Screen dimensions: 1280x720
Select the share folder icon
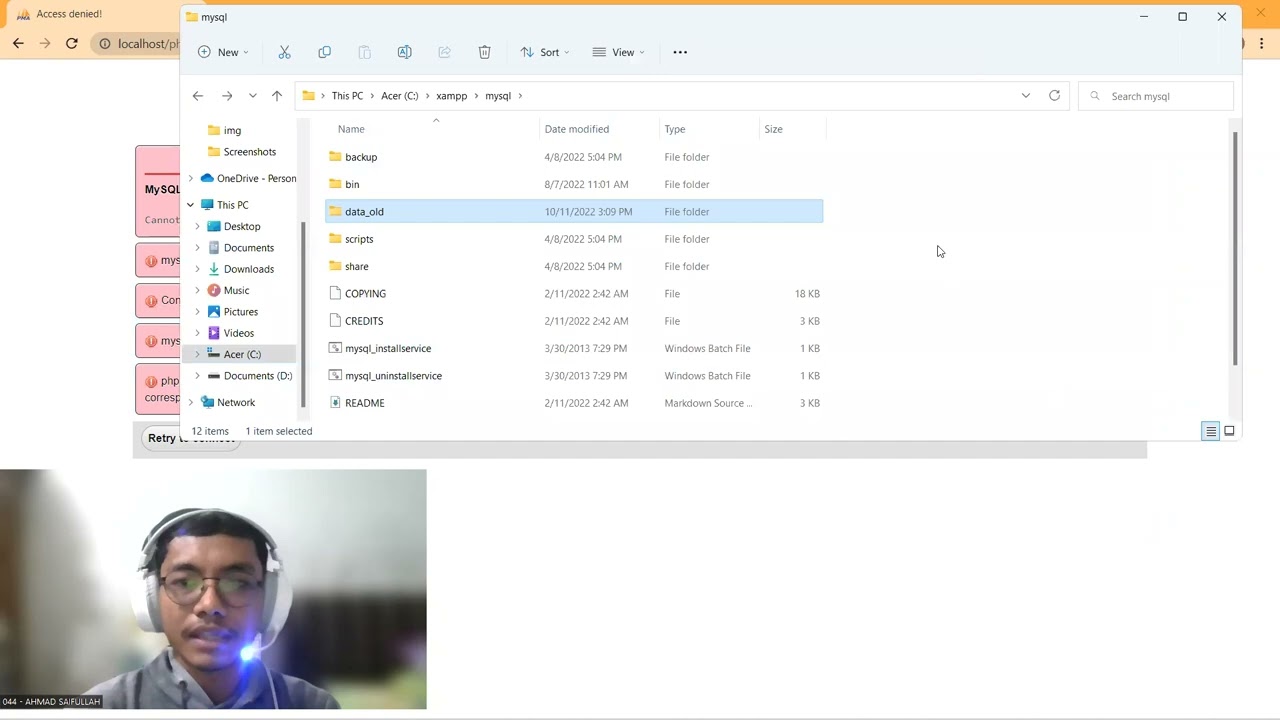point(335,266)
